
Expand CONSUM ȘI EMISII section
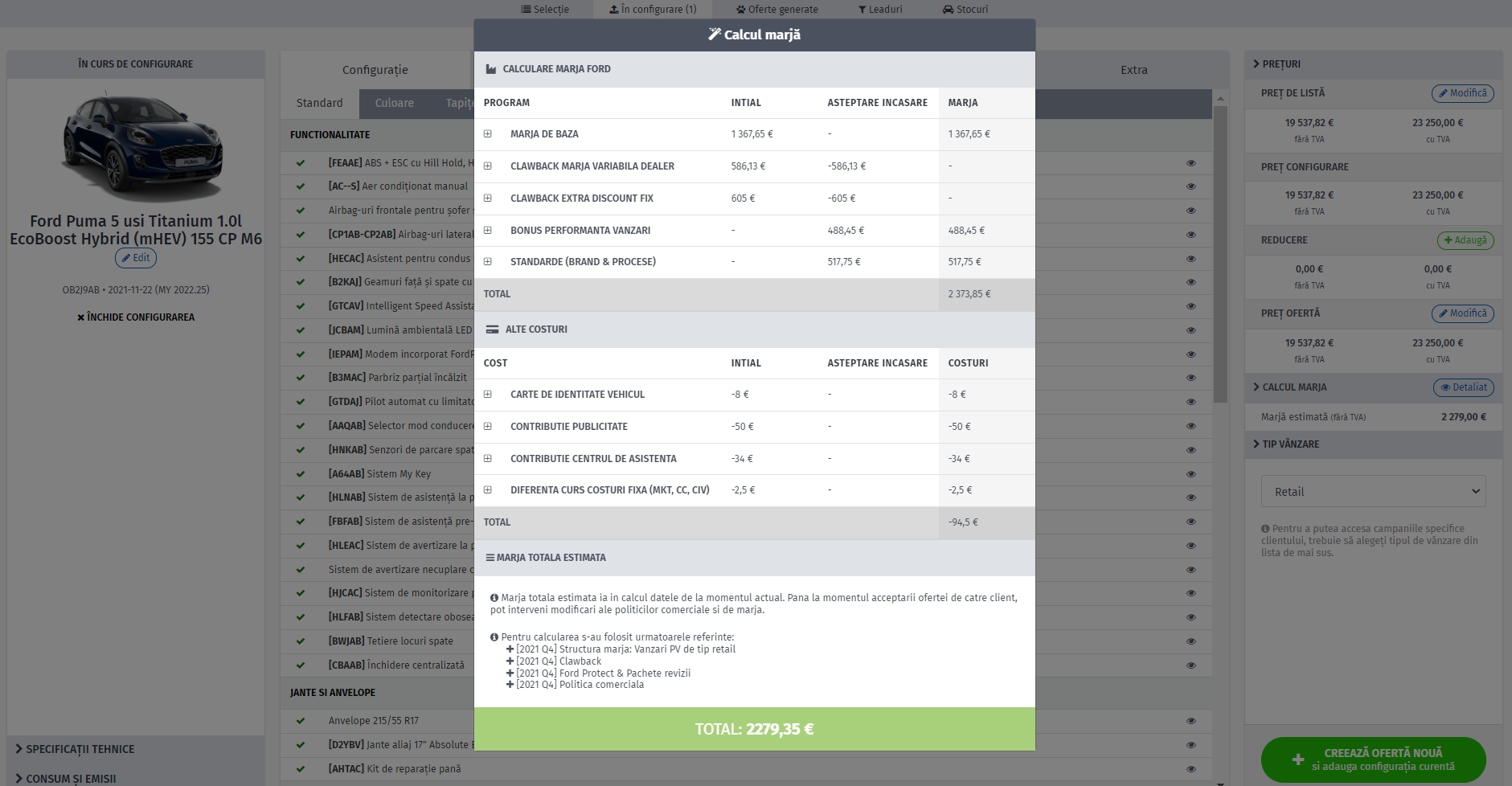[x=136, y=778]
